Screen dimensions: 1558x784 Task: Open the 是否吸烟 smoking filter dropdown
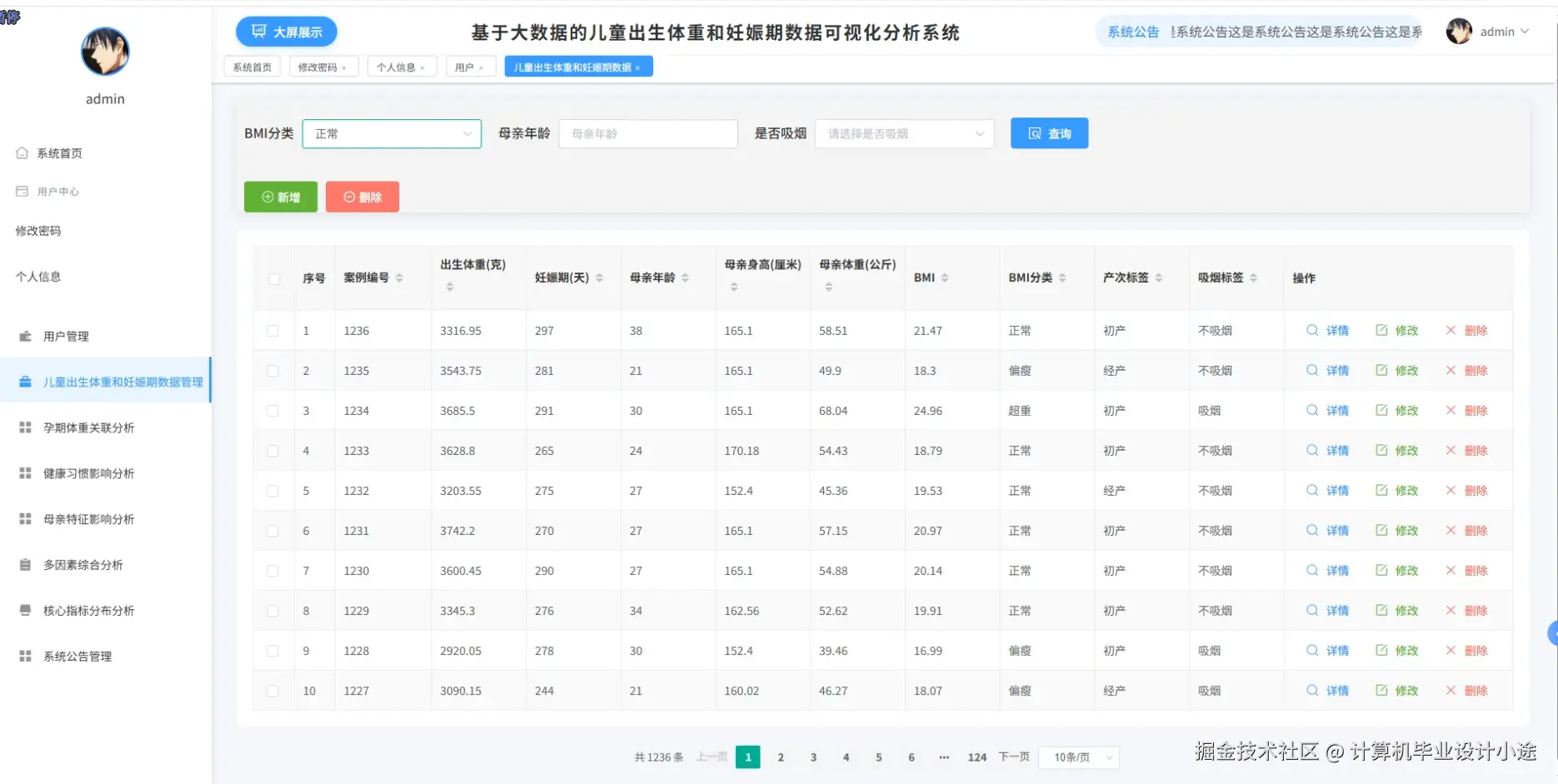(903, 133)
